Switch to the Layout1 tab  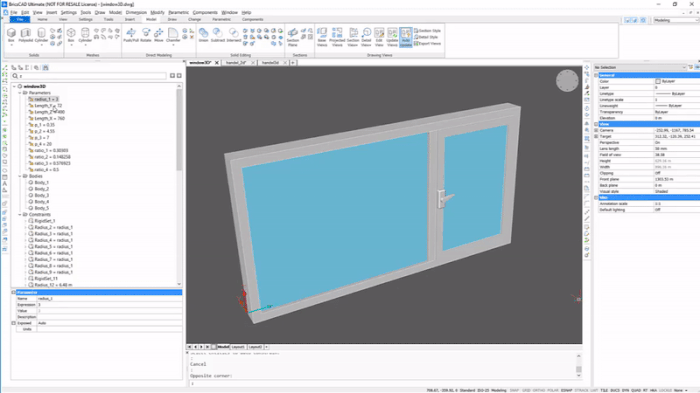coord(238,347)
